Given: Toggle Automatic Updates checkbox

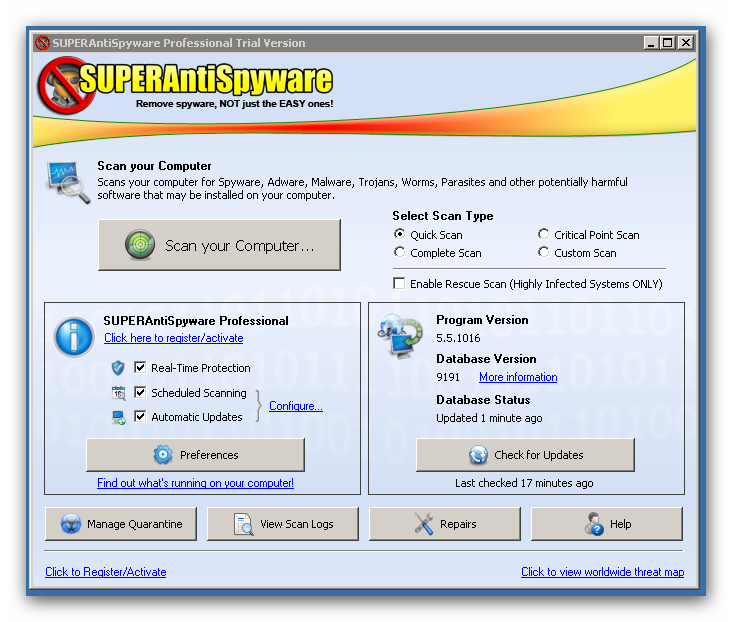Looking at the screenshot, I should pos(140,416).
